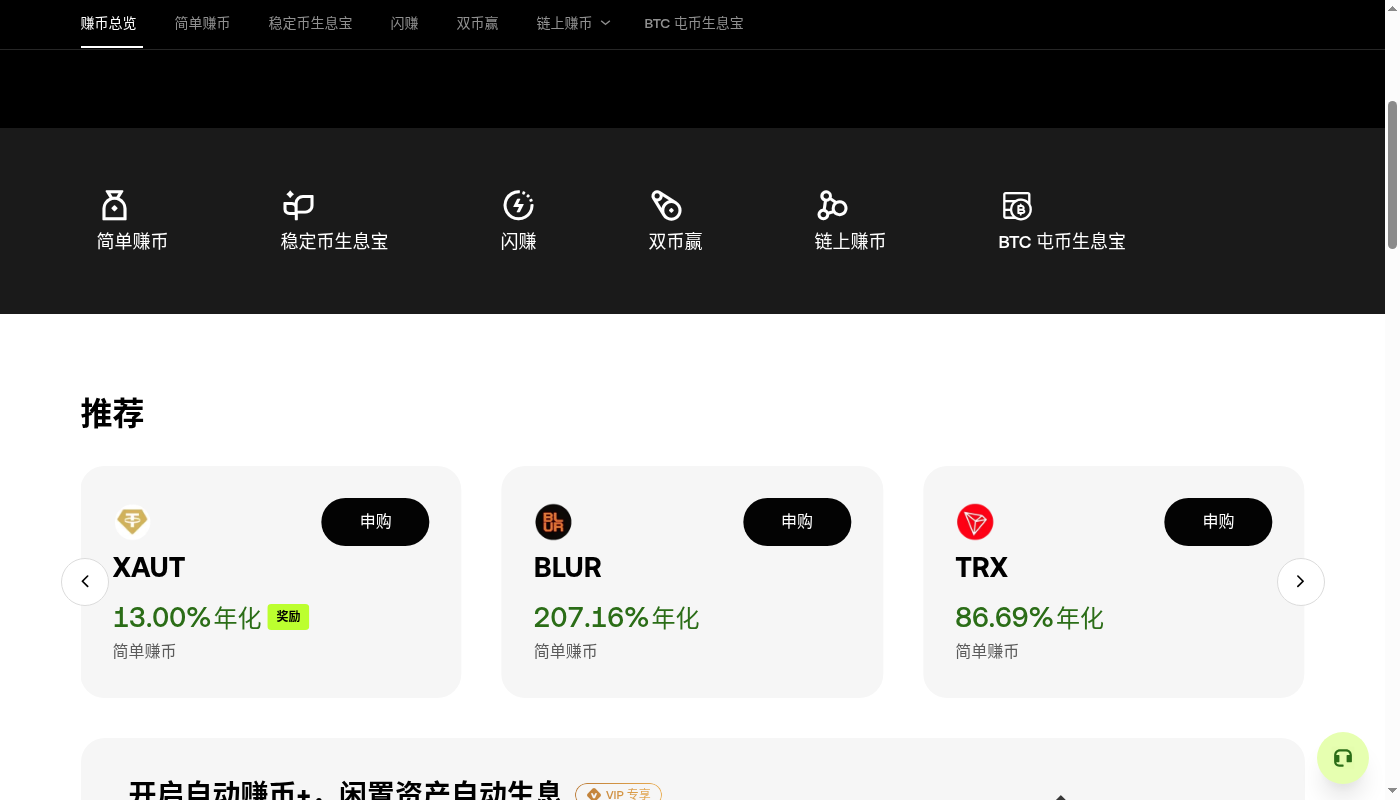The image size is (1400, 800).
Task: Open BTC 屯币生息宝 tab in top nav
Action: pyautogui.click(x=693, y=23)
